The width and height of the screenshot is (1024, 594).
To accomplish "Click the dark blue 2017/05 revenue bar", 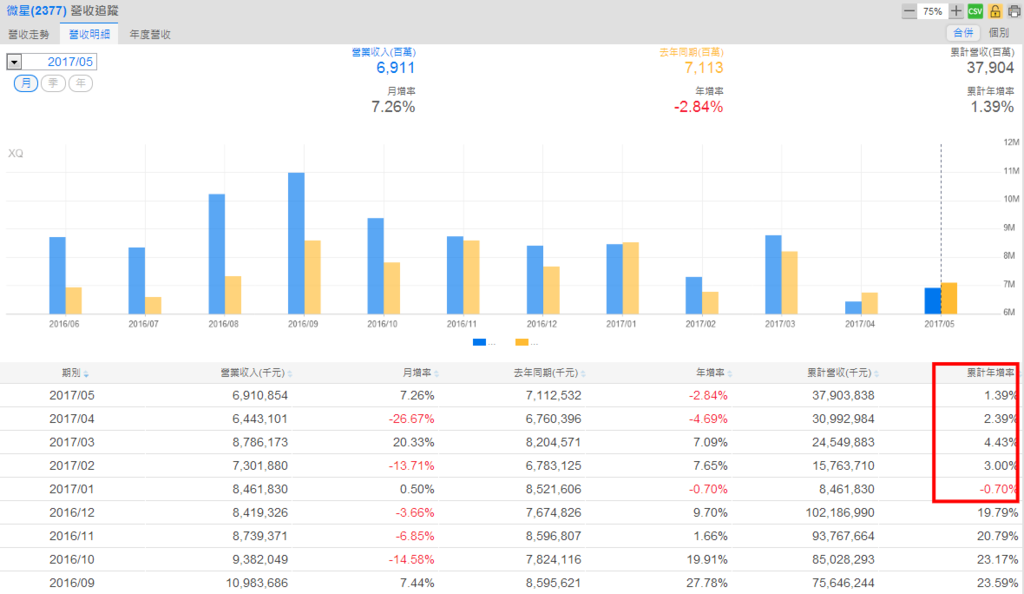I will 933,301.
